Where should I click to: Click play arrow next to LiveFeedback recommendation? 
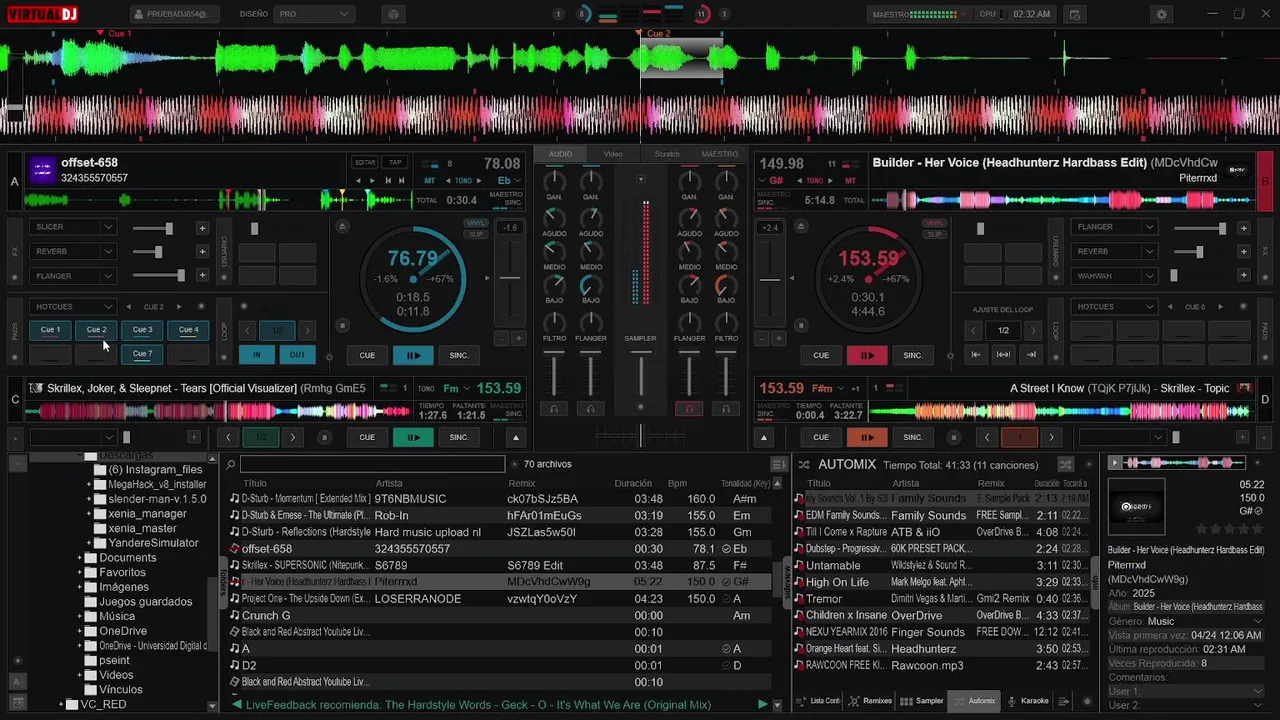pos(763,705)
